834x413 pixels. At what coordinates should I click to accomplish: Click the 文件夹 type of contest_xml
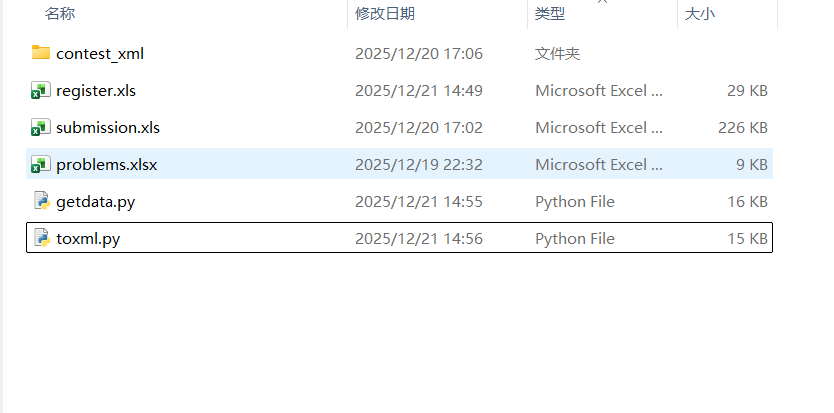[558, 53]
